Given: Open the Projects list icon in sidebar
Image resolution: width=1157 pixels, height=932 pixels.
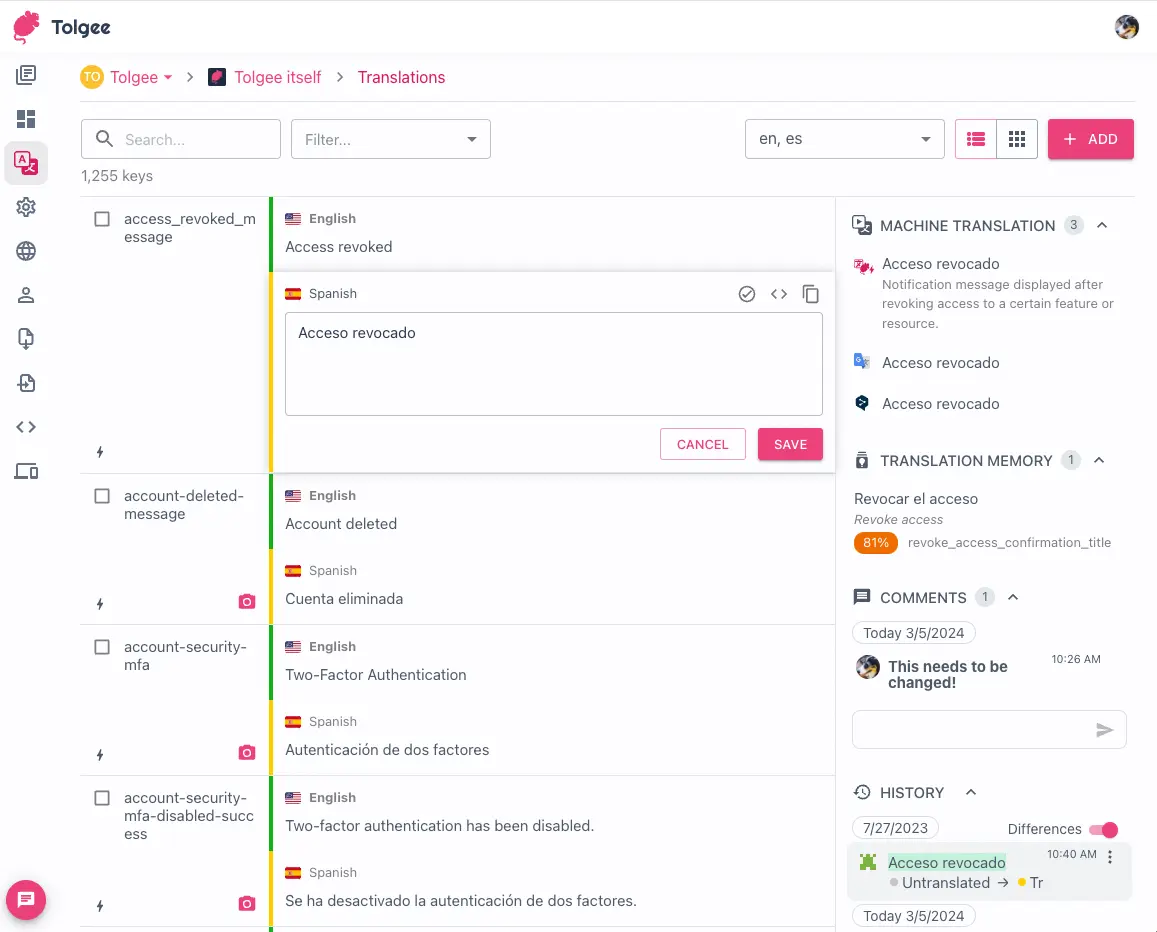Looking at the screenshot, I should tap(26, 74).
